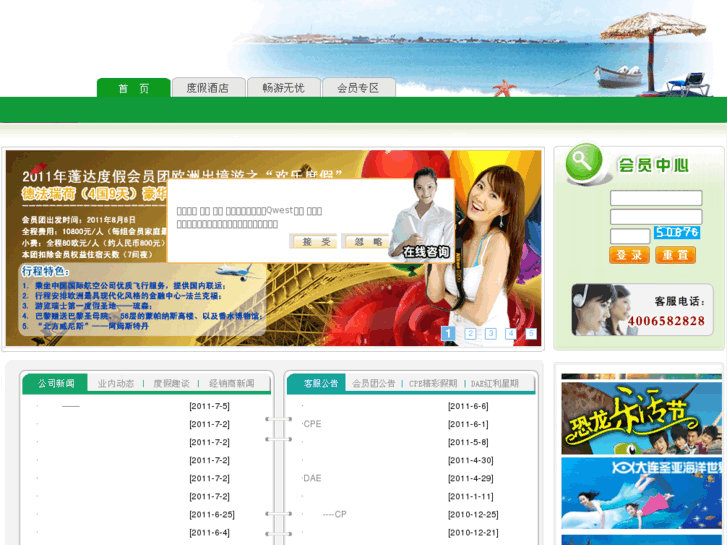This screenshot has height=545, width=727.
Task: Click the customer service phone 4006582828 image
Action: 642,309
